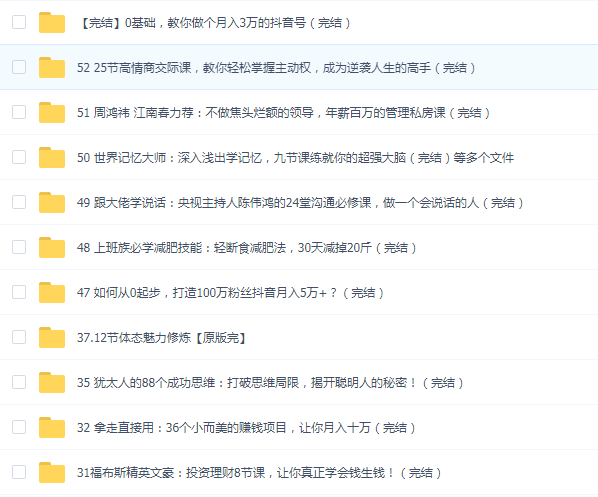Image resolution: width=598 pixels, height=497 pixels.
Task: Open 35 犹太人的88个成功思维 title
Action: click(270, 383)
